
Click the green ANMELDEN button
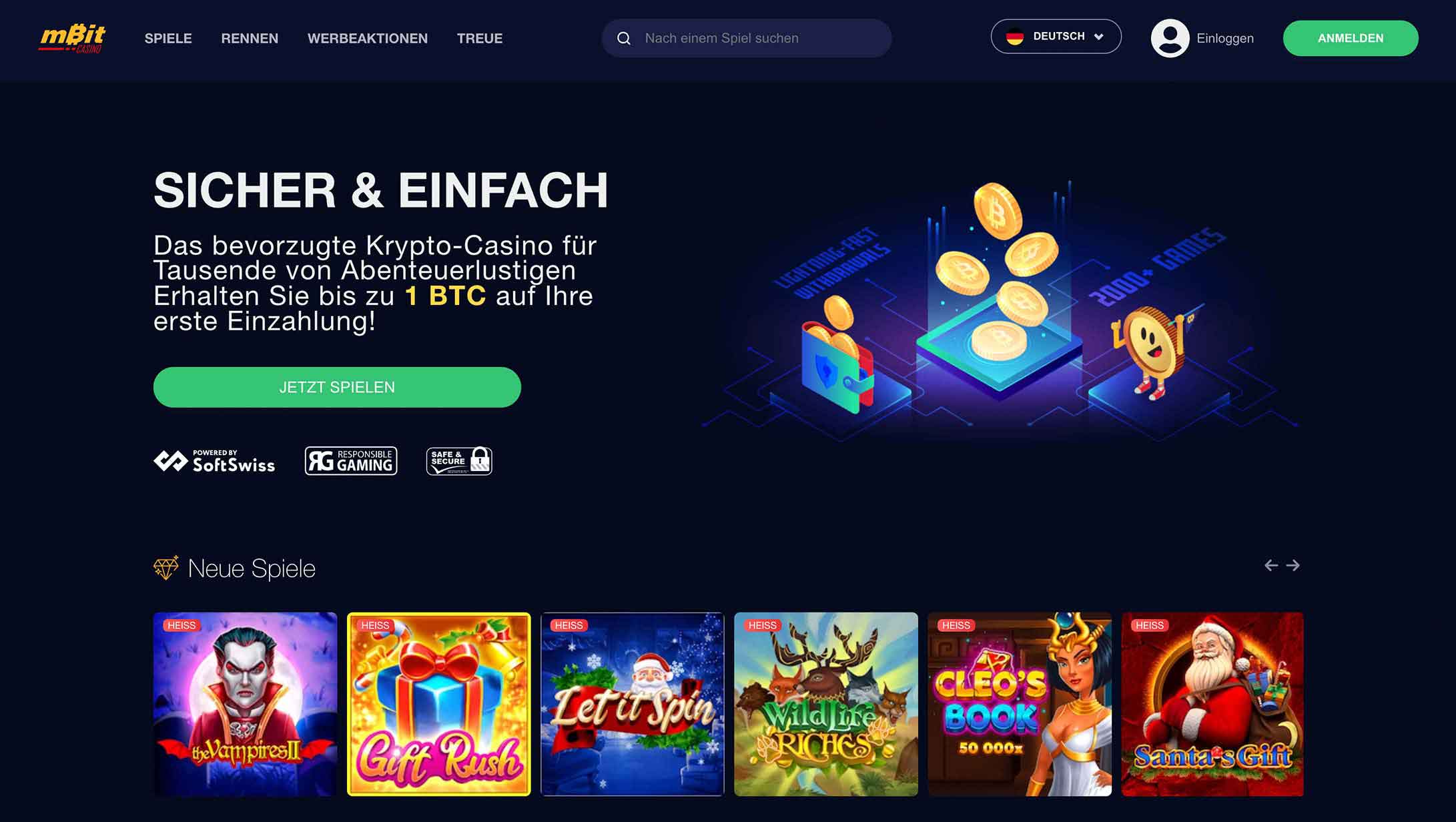(x=1351, y=38)
